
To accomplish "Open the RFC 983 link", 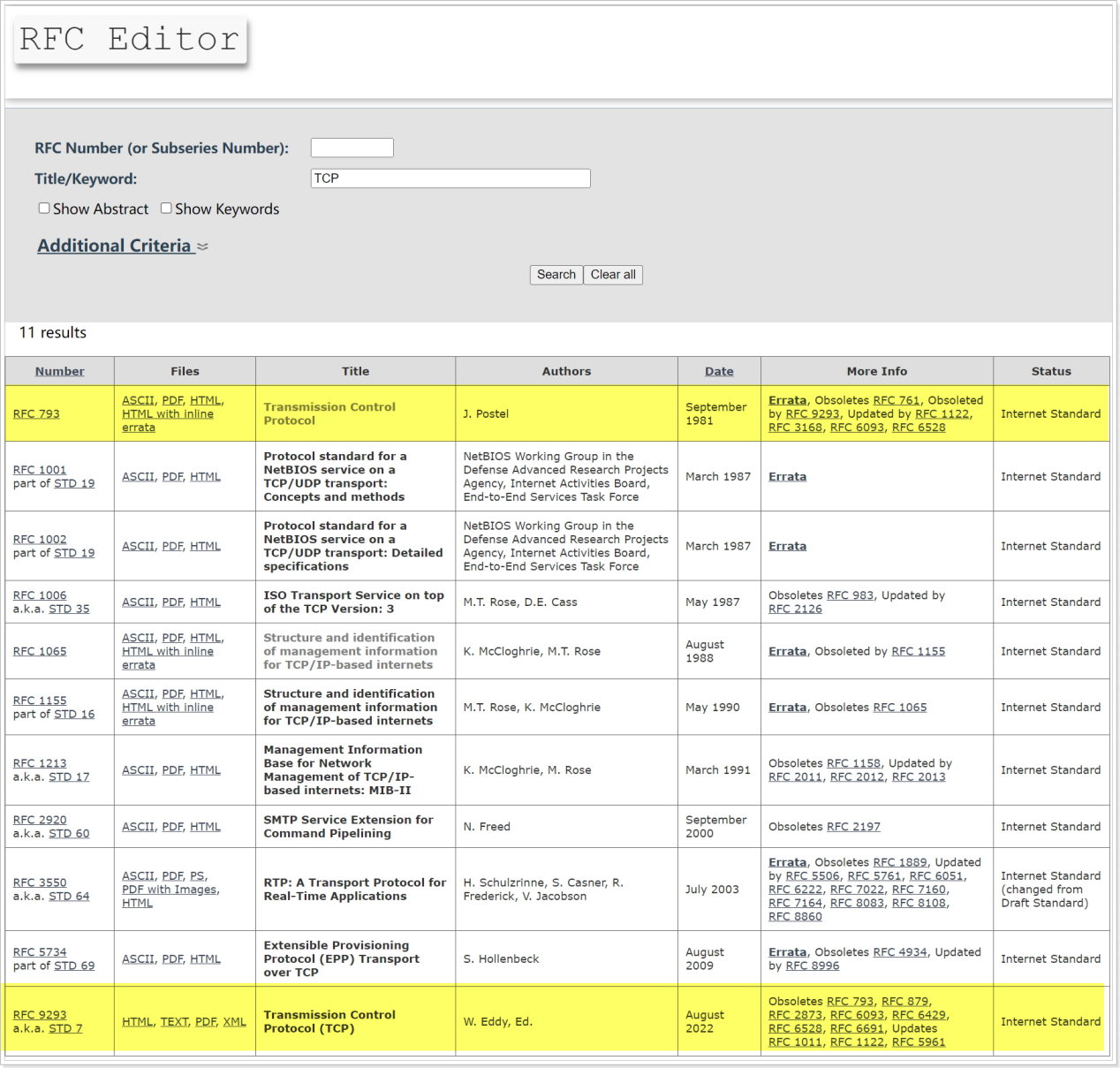I will pos(850,595).
